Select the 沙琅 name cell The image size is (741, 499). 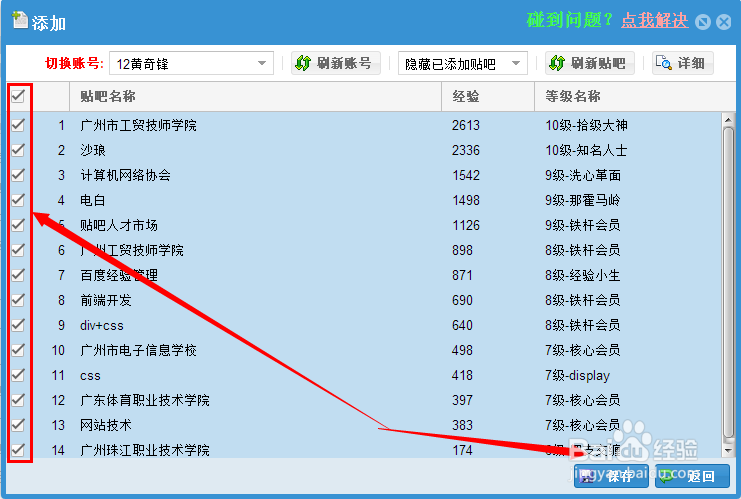(x=93, y=150)
